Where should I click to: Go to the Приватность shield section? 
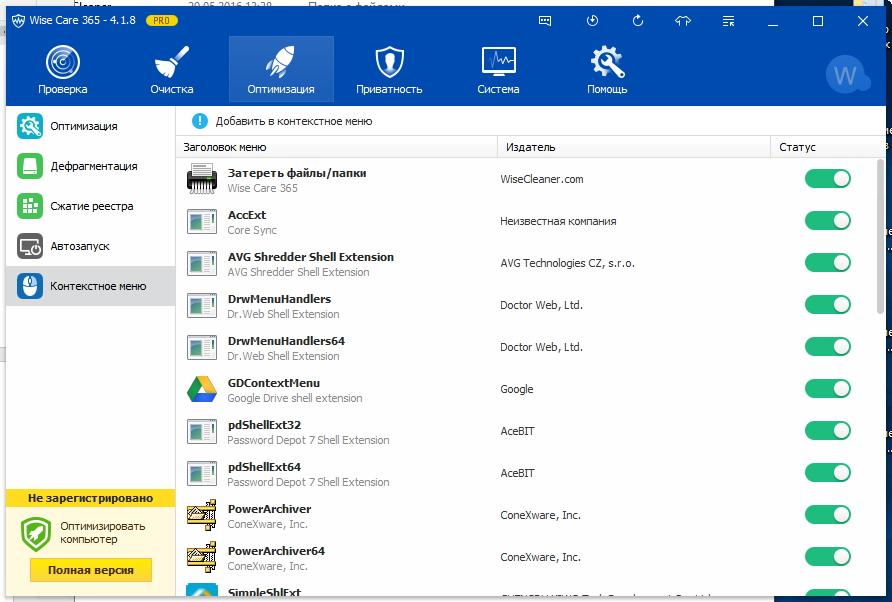389,70
